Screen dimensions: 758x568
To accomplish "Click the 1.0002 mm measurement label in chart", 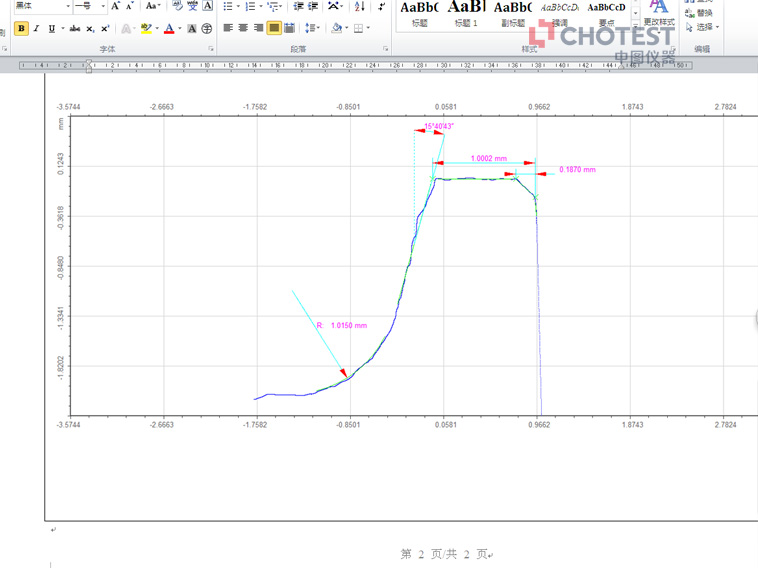I will [488, 158].
